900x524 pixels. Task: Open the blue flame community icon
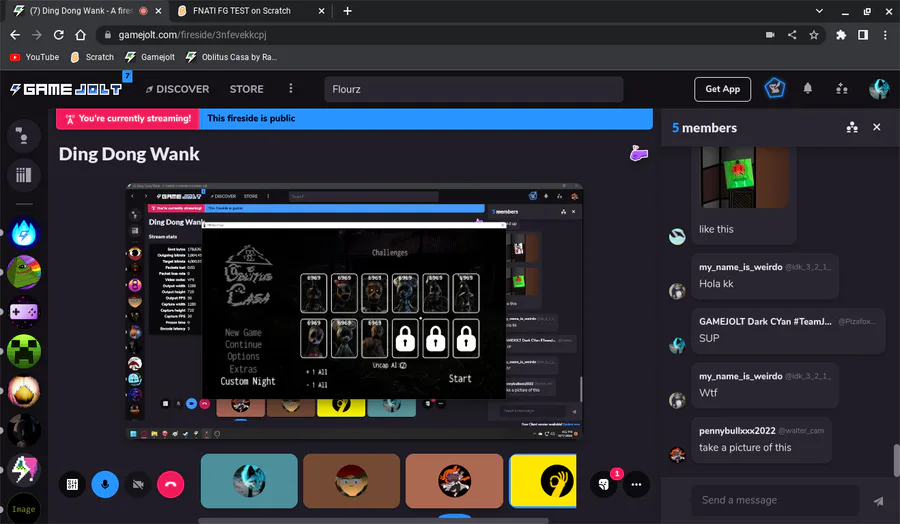(24, 233)
